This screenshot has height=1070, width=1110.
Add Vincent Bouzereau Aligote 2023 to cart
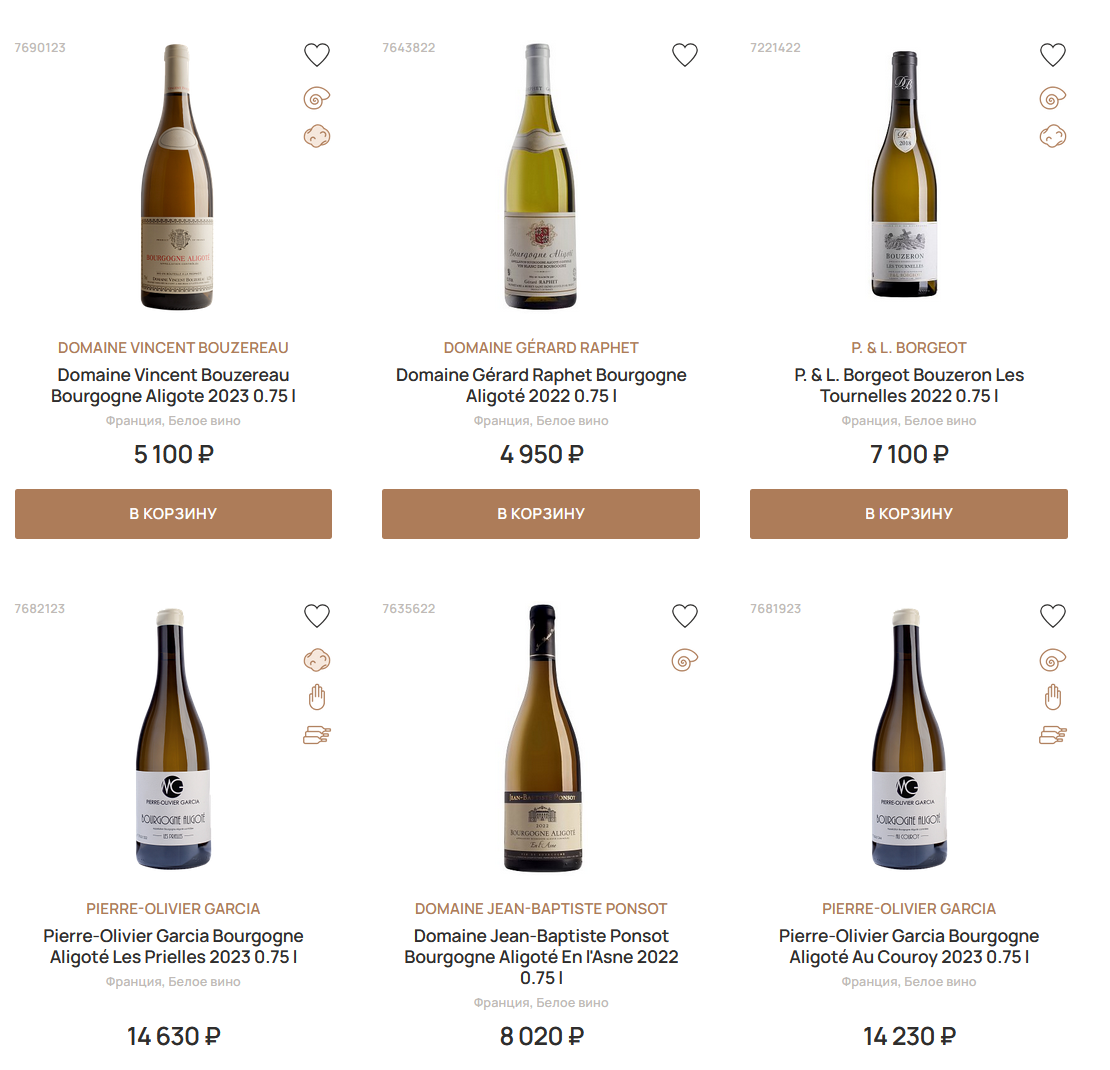[x=173, y=514]
